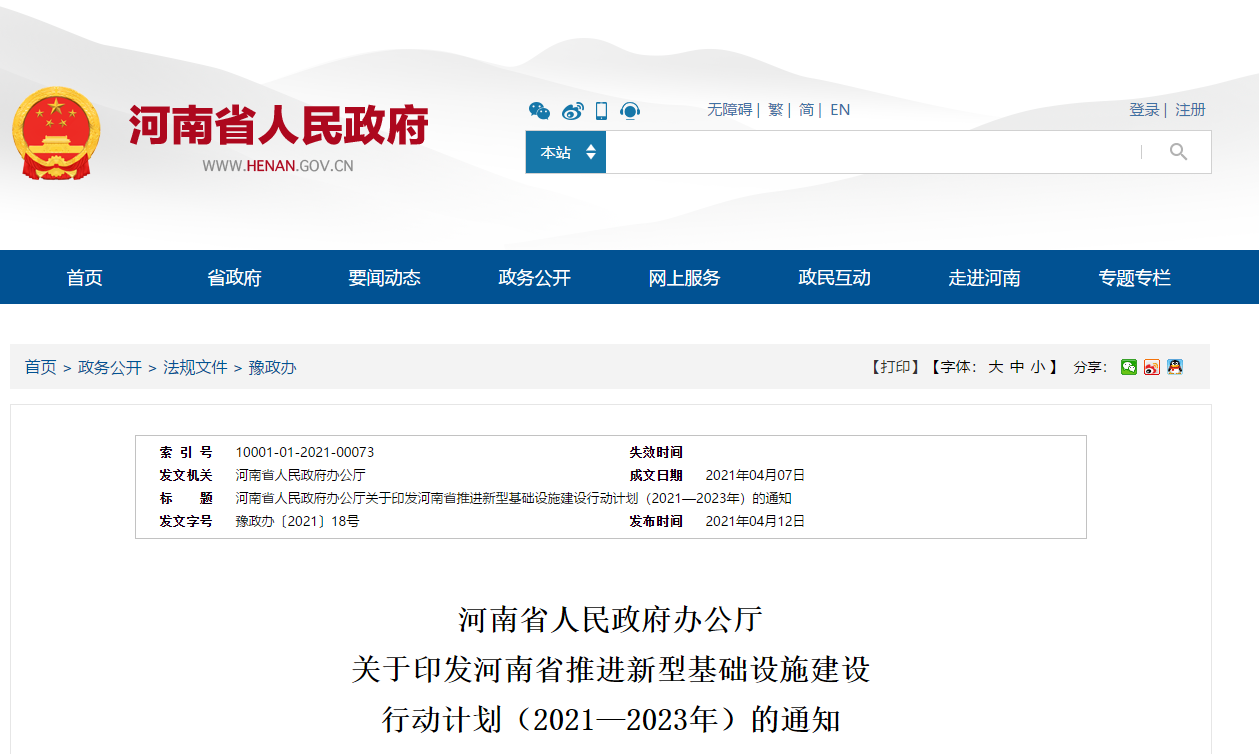Set font size to 大

(995, 367)
